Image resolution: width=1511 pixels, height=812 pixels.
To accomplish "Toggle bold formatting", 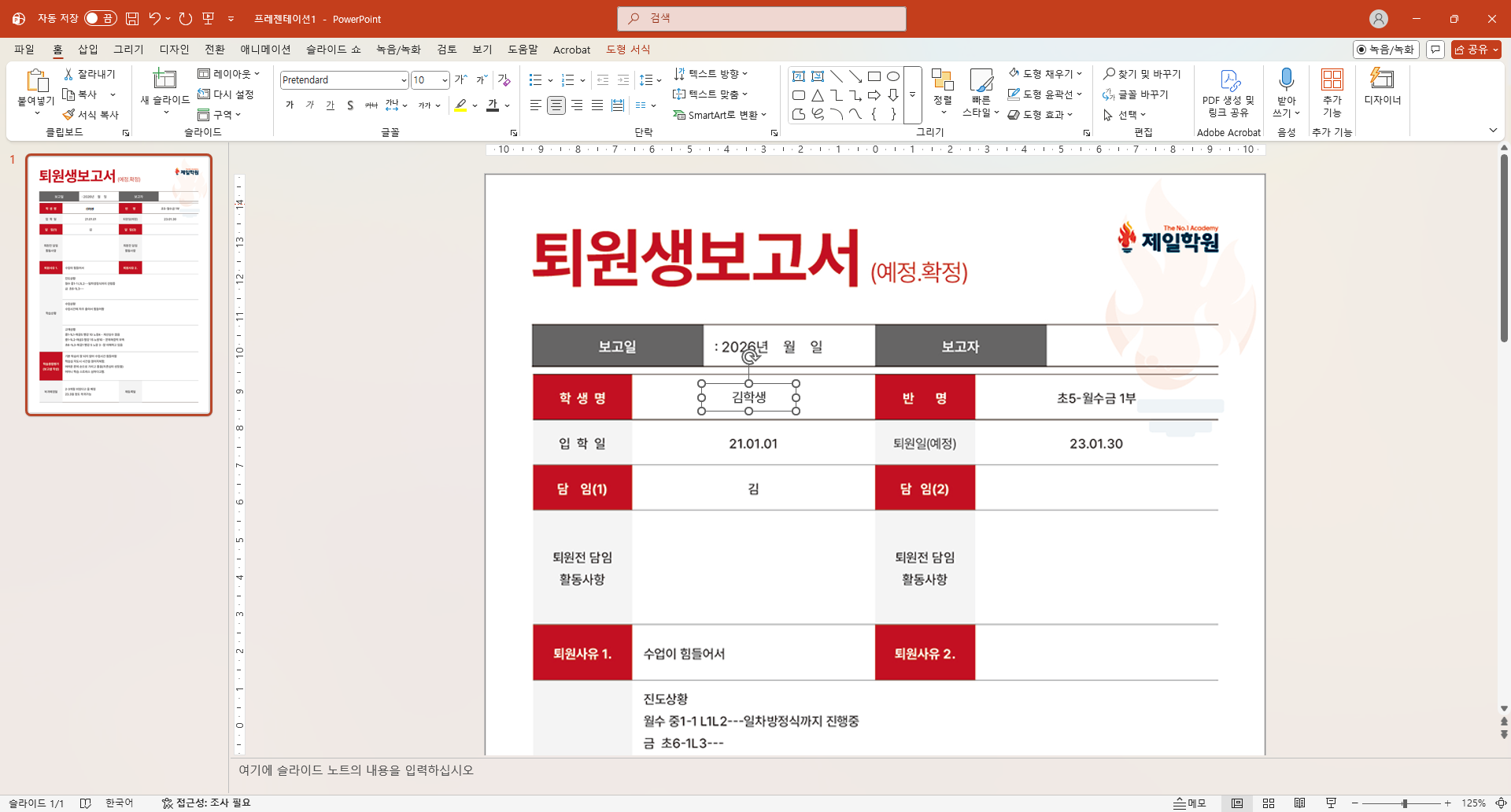I will pyautogui.click(x=290, y=105).
